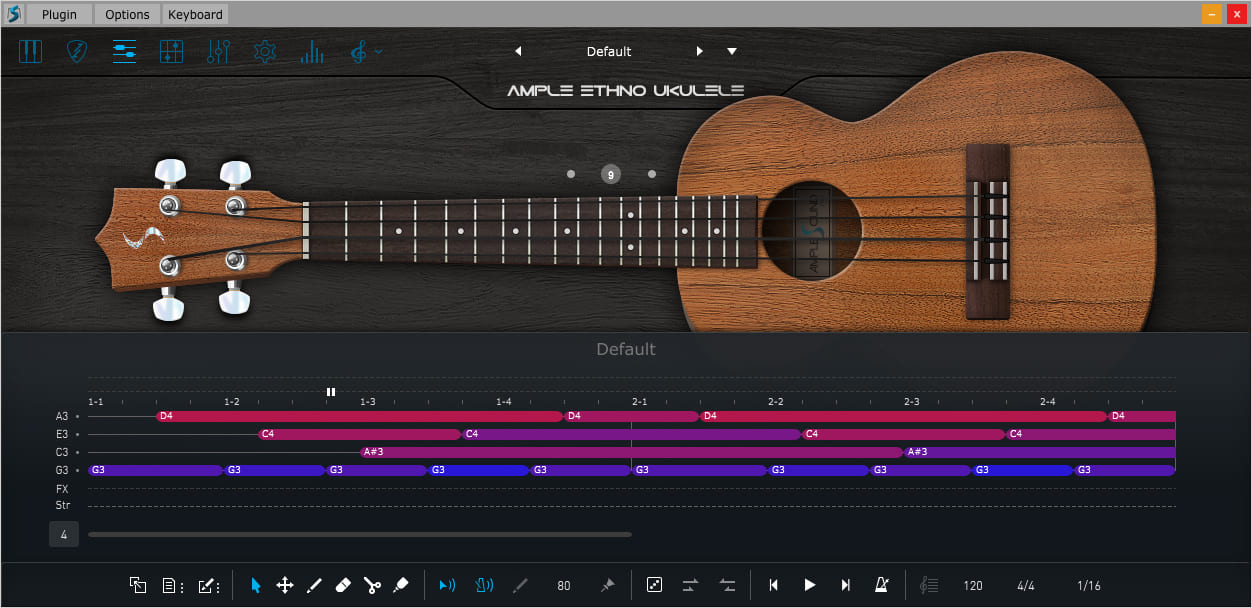Screen dimensions: 1252x608
Task: Open the 1/16 grid size selector
Action: click(x=1089, y=586)
